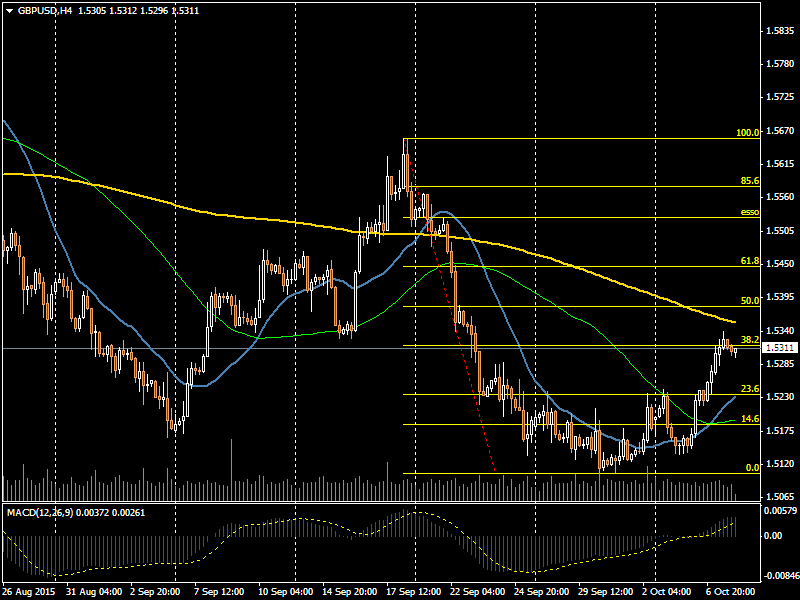Select the 38.2 Fibonacci retracement label
The height and width of the screenshot is (600, 800).
[x=748, y=340]
